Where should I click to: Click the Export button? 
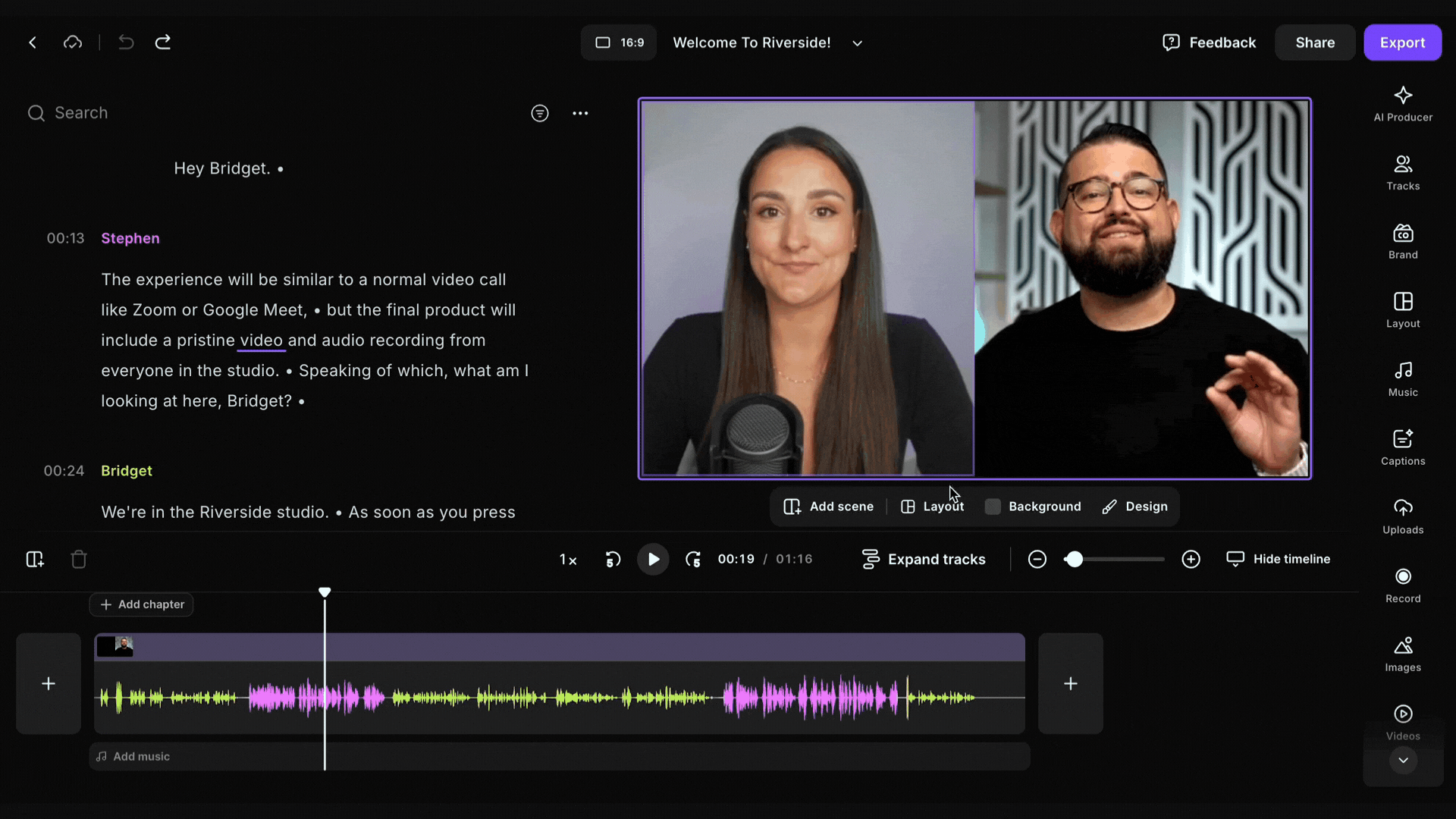coord(1401,42)
